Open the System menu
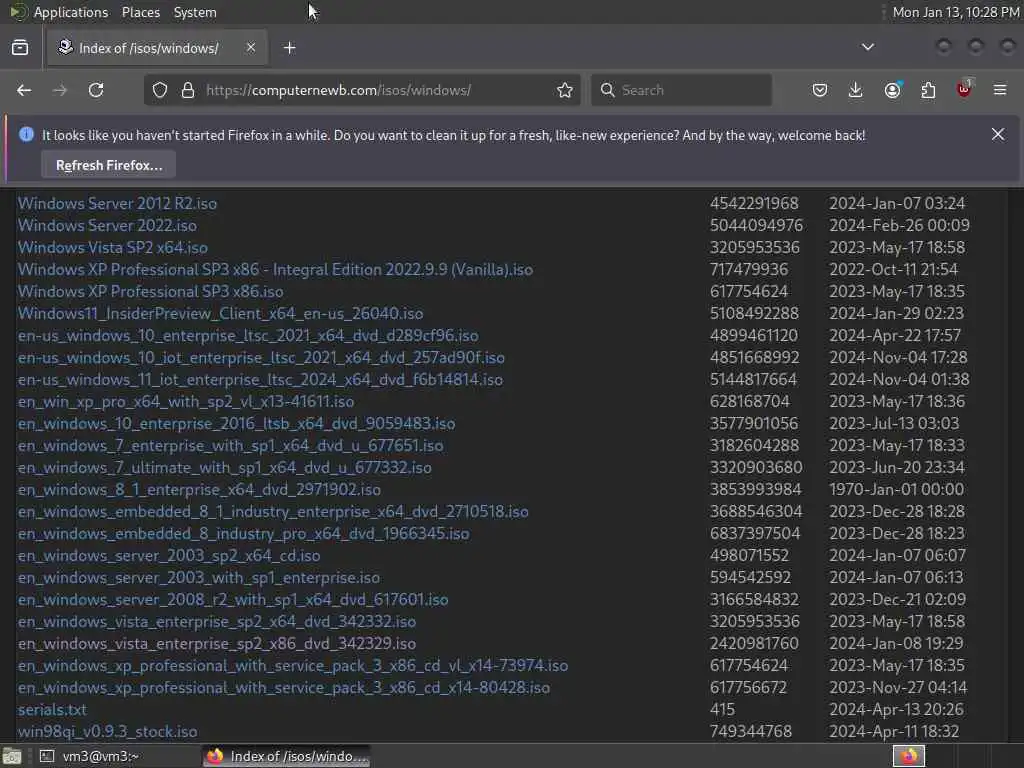The height and width of the screenshot is (768, 1024). click(195, 12)
